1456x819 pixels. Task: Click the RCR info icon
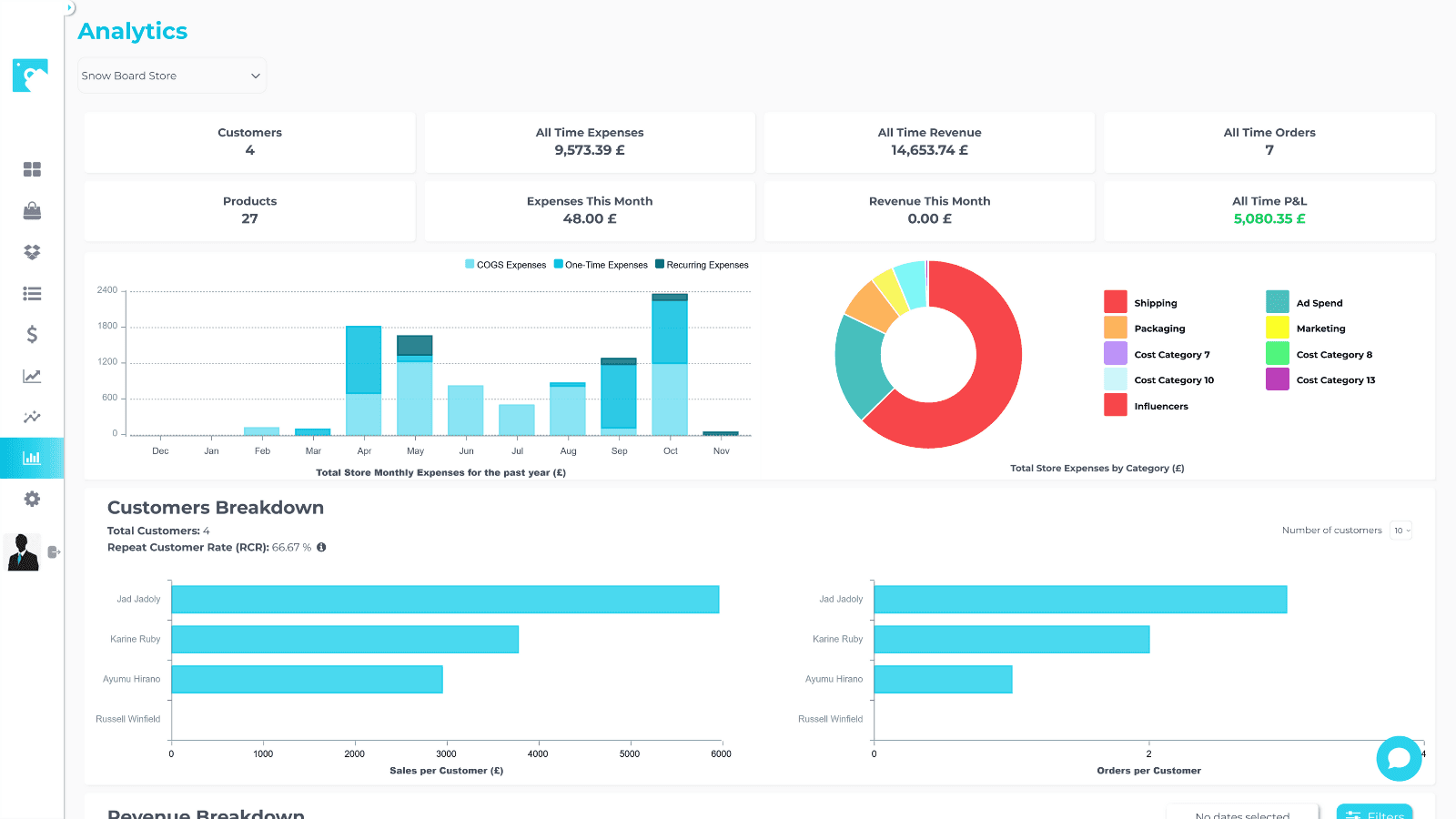[x=321, y=548]
